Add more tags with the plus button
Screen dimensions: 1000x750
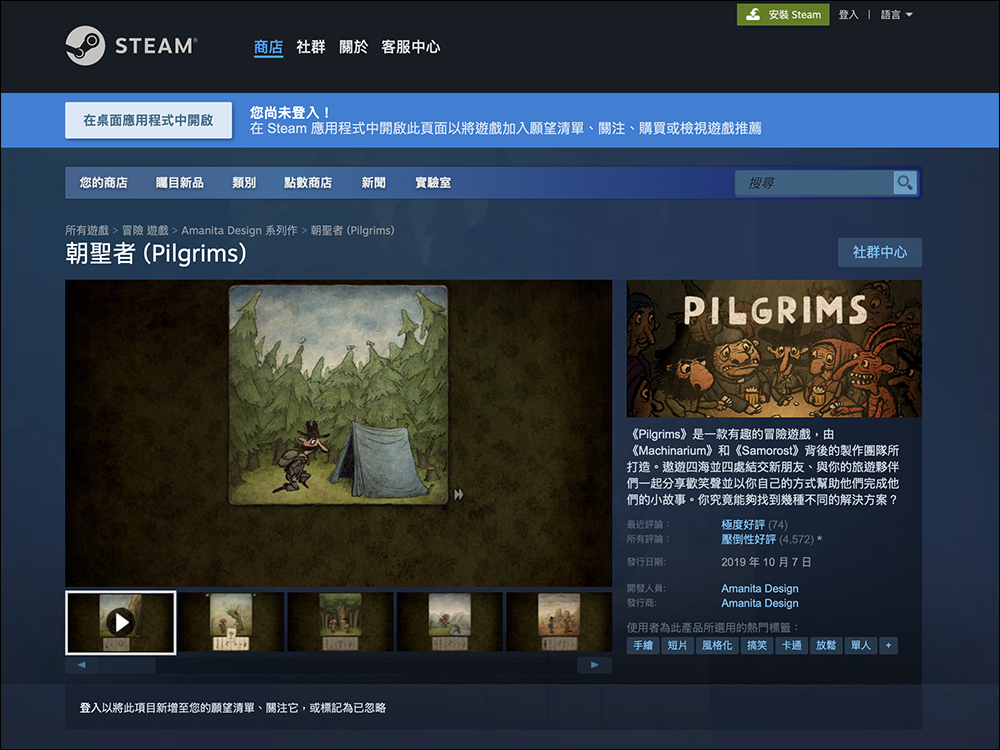(x=888, y=645)
